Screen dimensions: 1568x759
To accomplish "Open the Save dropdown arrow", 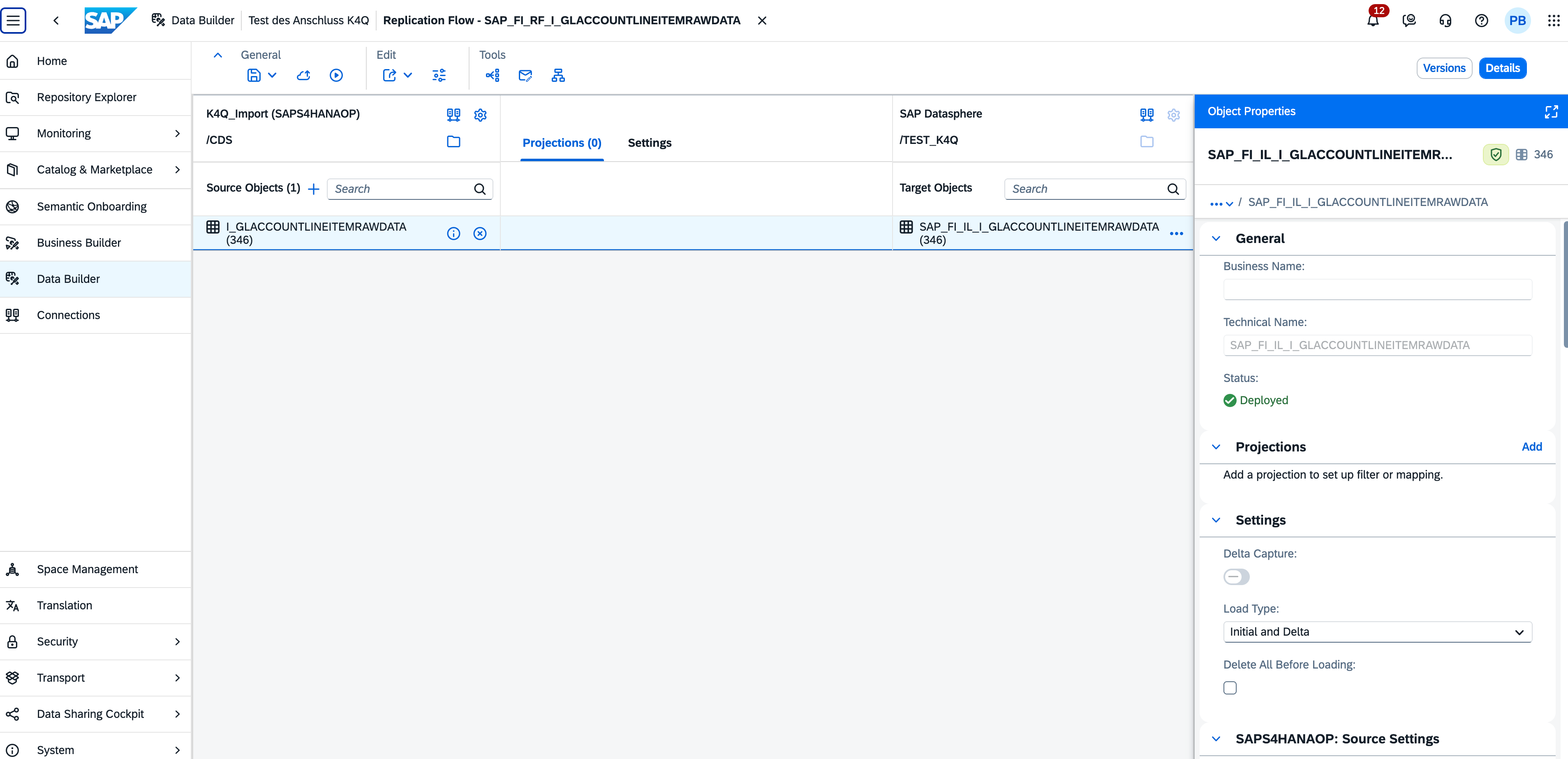I will [272, 75].
